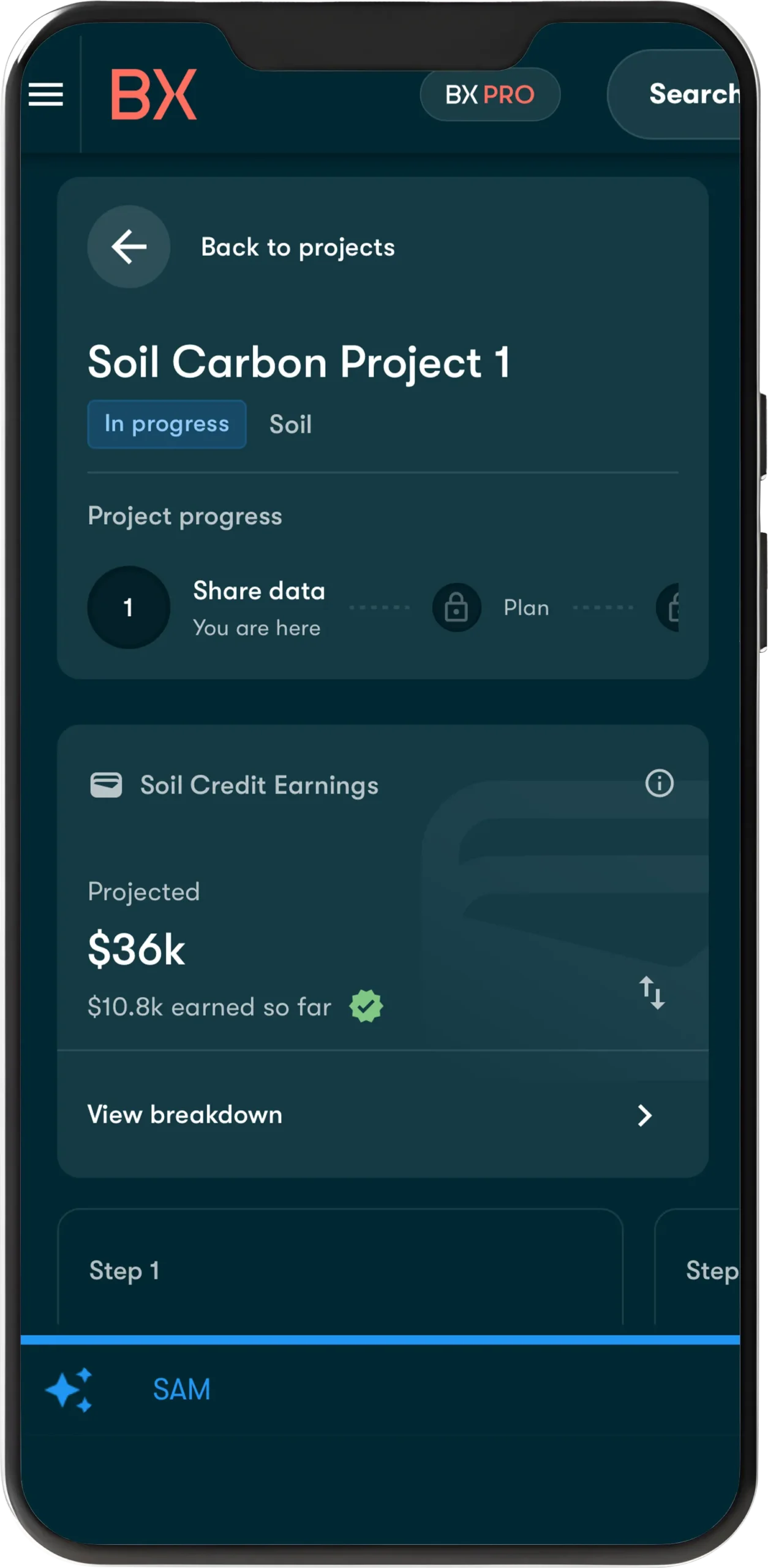
Task: Click the Plan step label
Action: pos(526,608)
